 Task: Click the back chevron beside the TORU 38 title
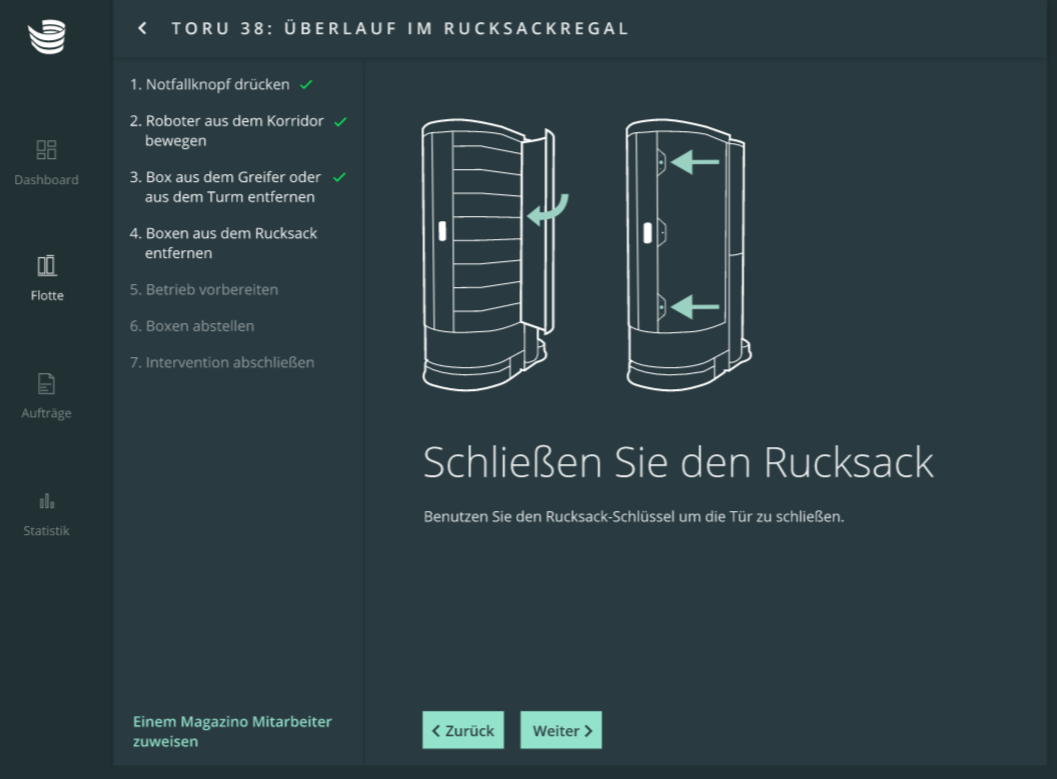(143, 28)
